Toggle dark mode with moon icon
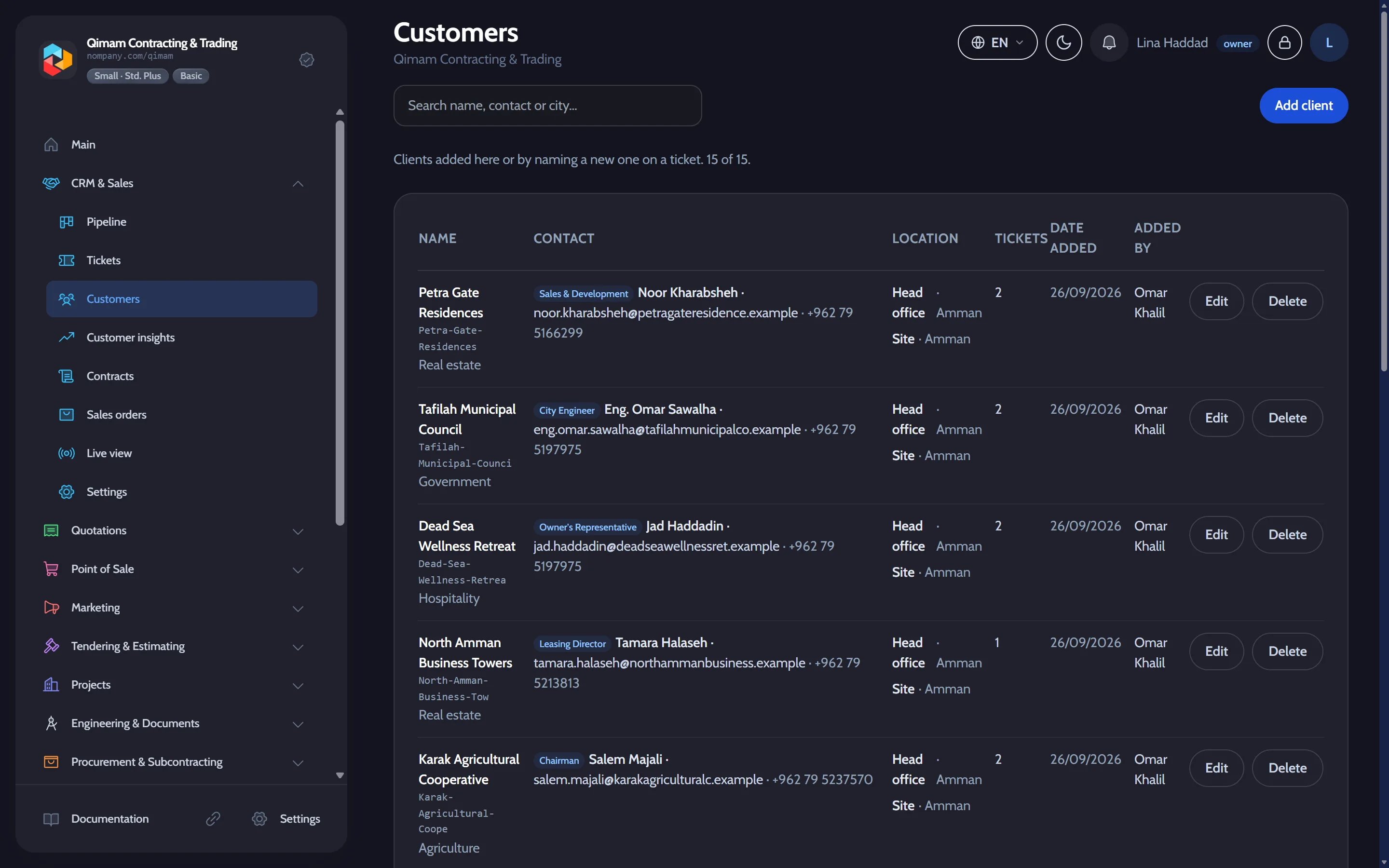The height and width of the screenshot is (868, 1389). pyautogui.click(x=1063, y=42)
